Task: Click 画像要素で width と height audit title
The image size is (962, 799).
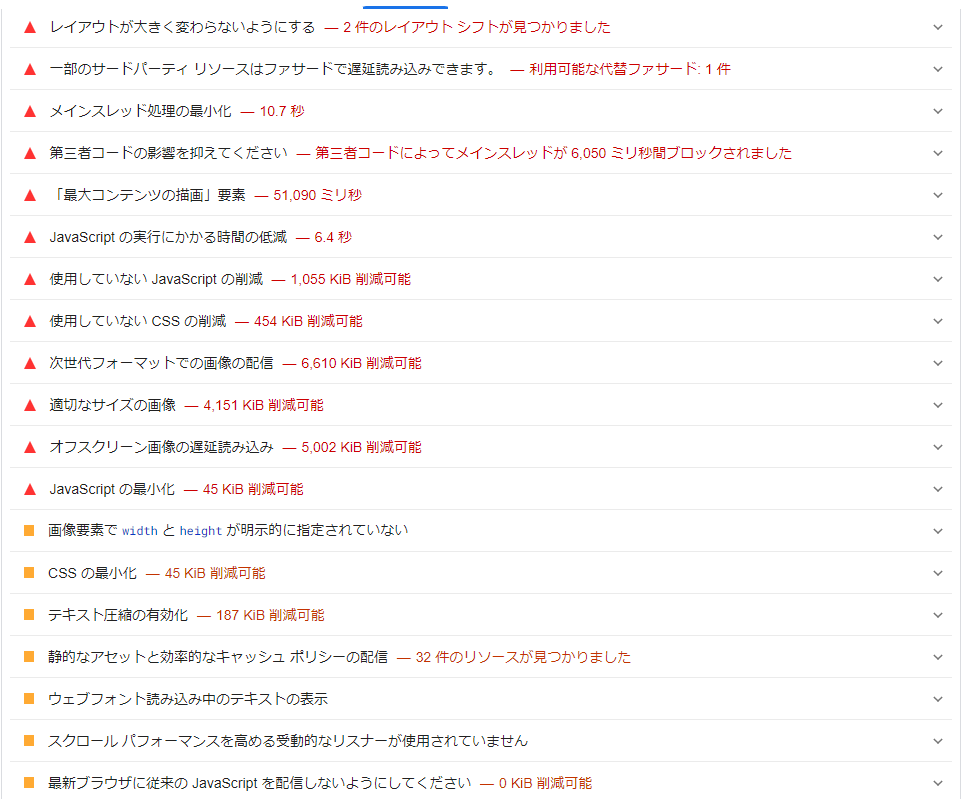Action: point(228,530)
